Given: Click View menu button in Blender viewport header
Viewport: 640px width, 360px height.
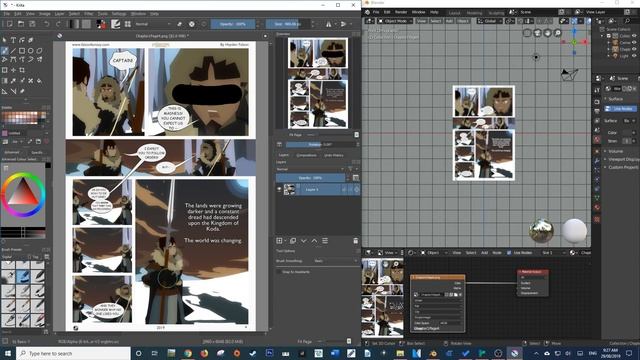Looking at the screenshot, I should click(421, 21).
